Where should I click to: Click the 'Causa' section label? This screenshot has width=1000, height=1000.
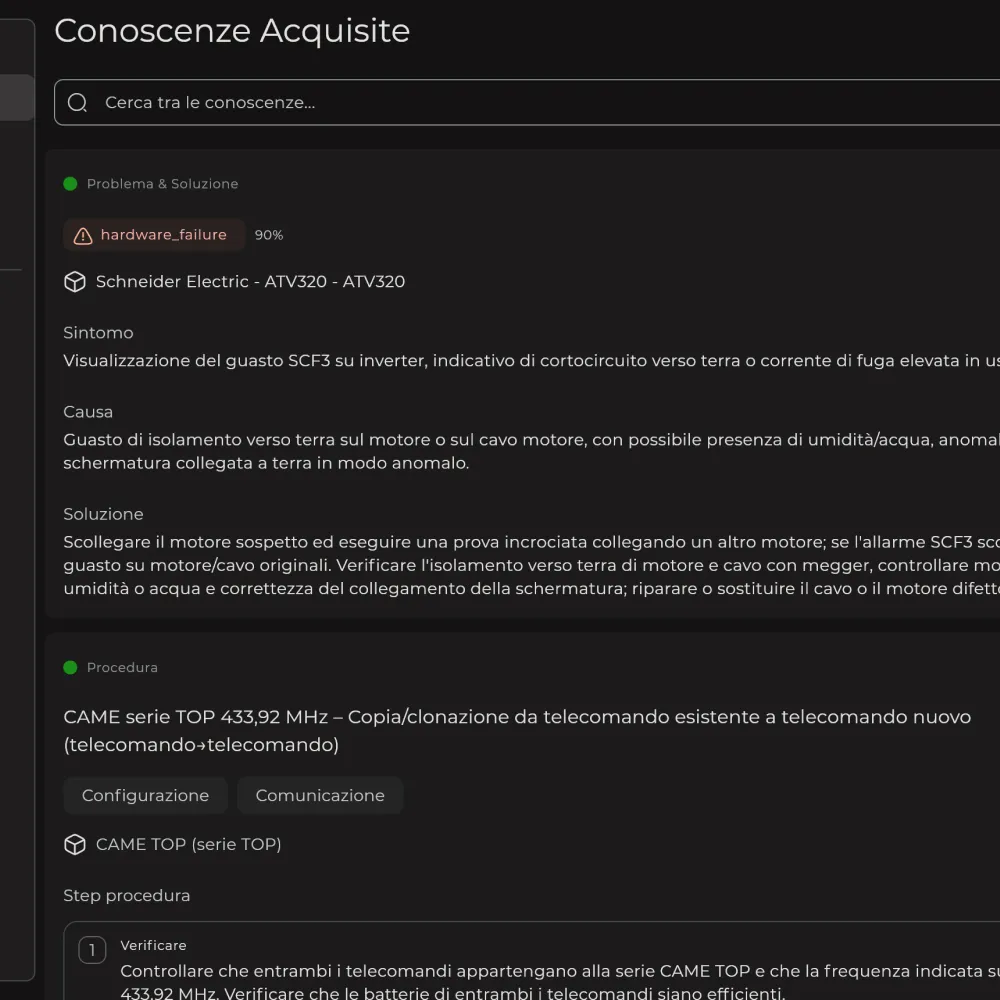tap(88, 412)
